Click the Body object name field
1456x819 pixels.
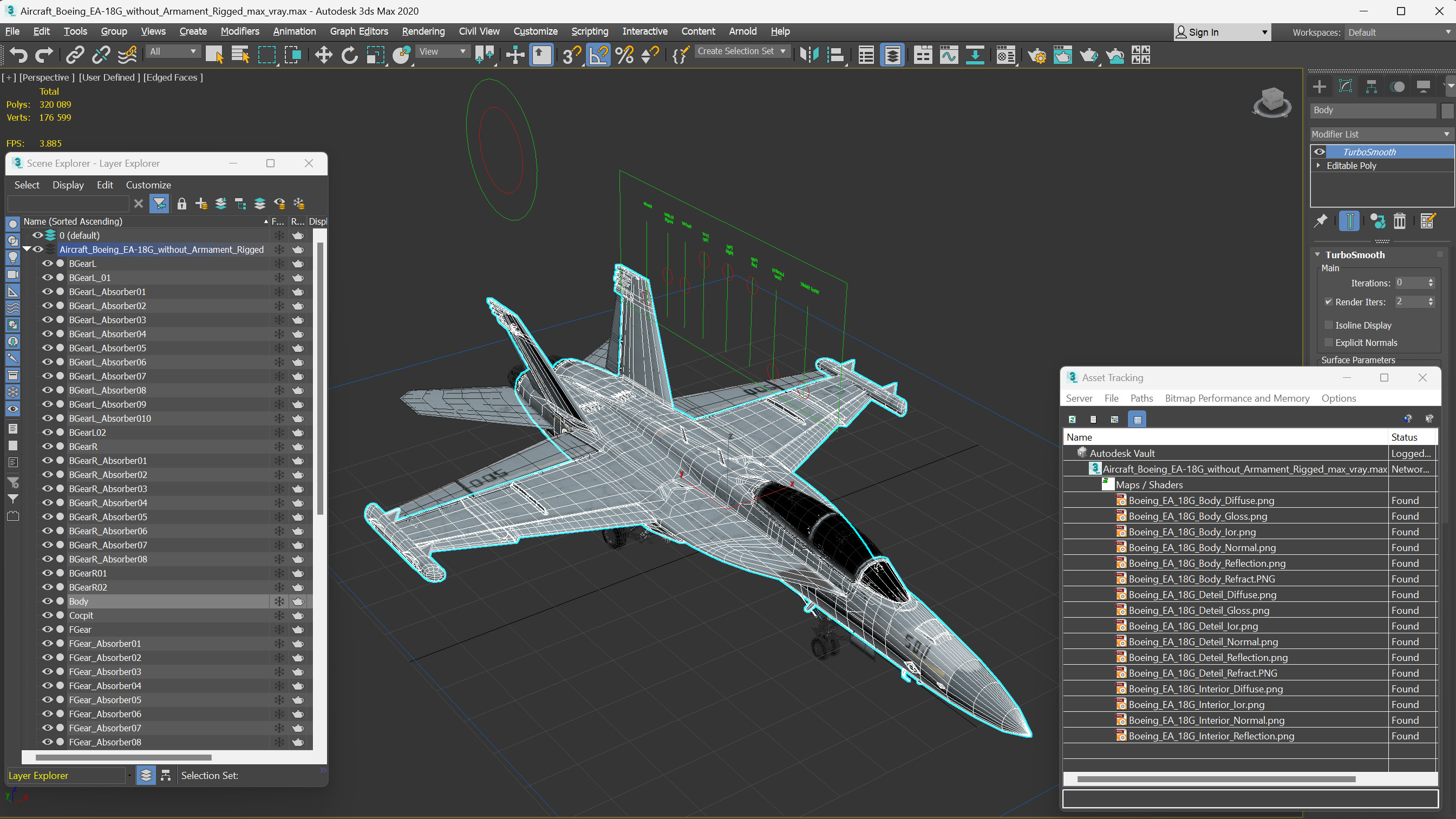click(x=1373, y=110)
